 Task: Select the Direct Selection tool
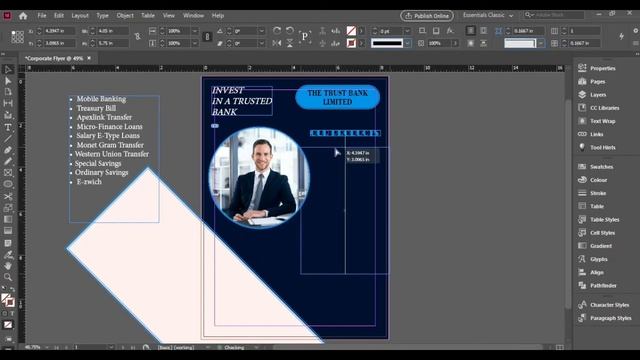point(8,81)
